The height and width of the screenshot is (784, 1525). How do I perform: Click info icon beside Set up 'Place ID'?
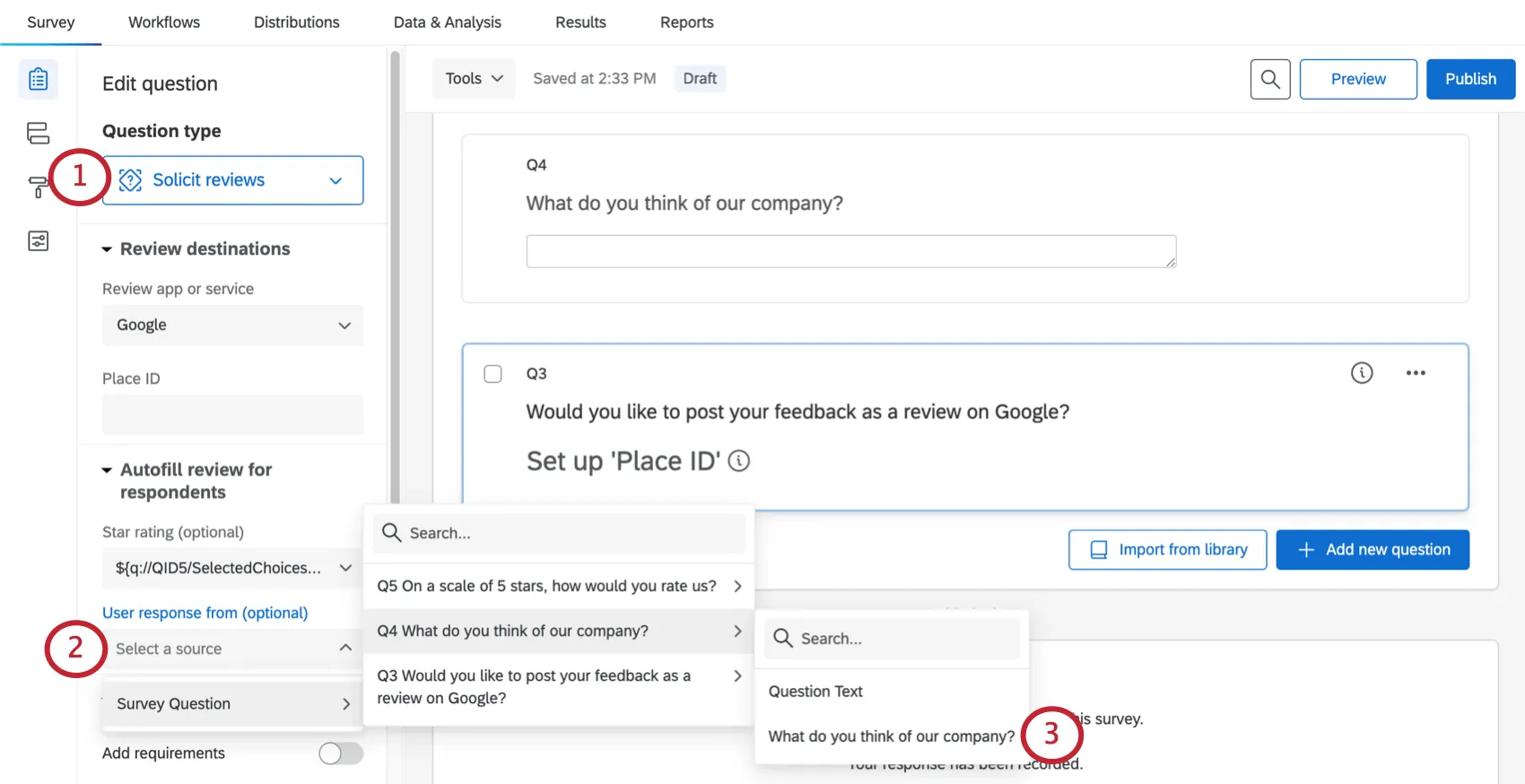tap(738, 461)
